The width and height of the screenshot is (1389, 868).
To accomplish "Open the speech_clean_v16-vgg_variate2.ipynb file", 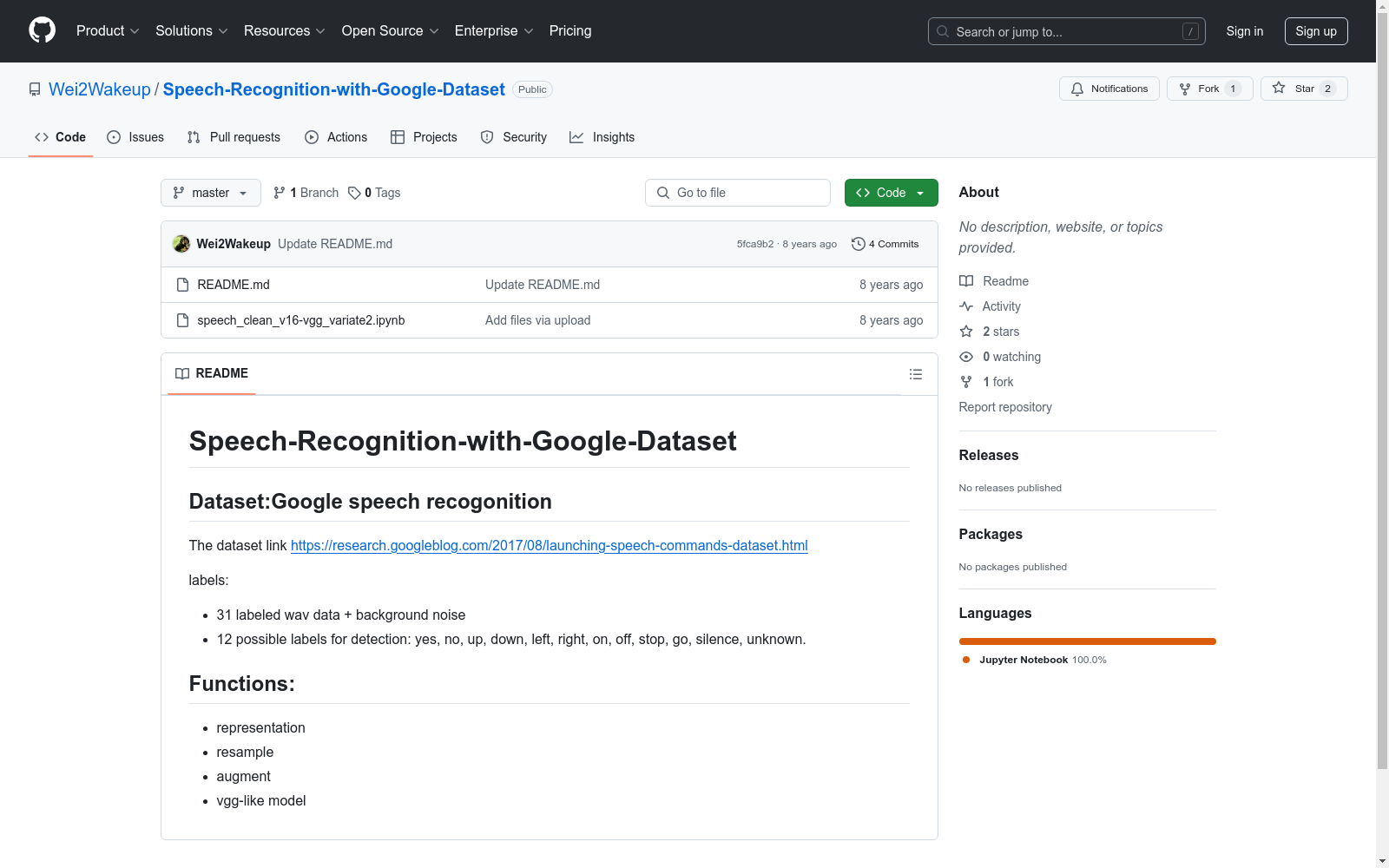I will coord(301,320).
